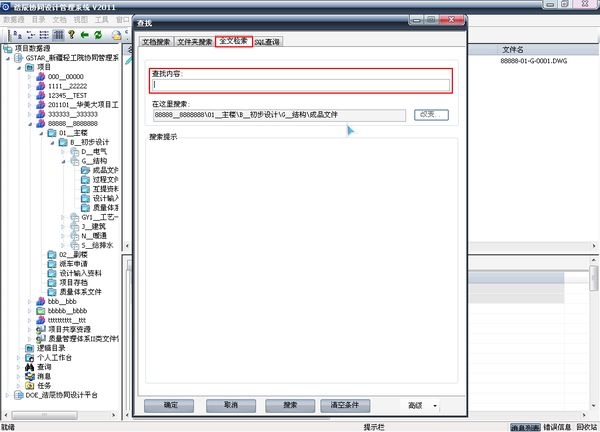Expand the 12345__TEST project node
The width and height of the screenshot is (600, 432).
[x=30, y=94]
